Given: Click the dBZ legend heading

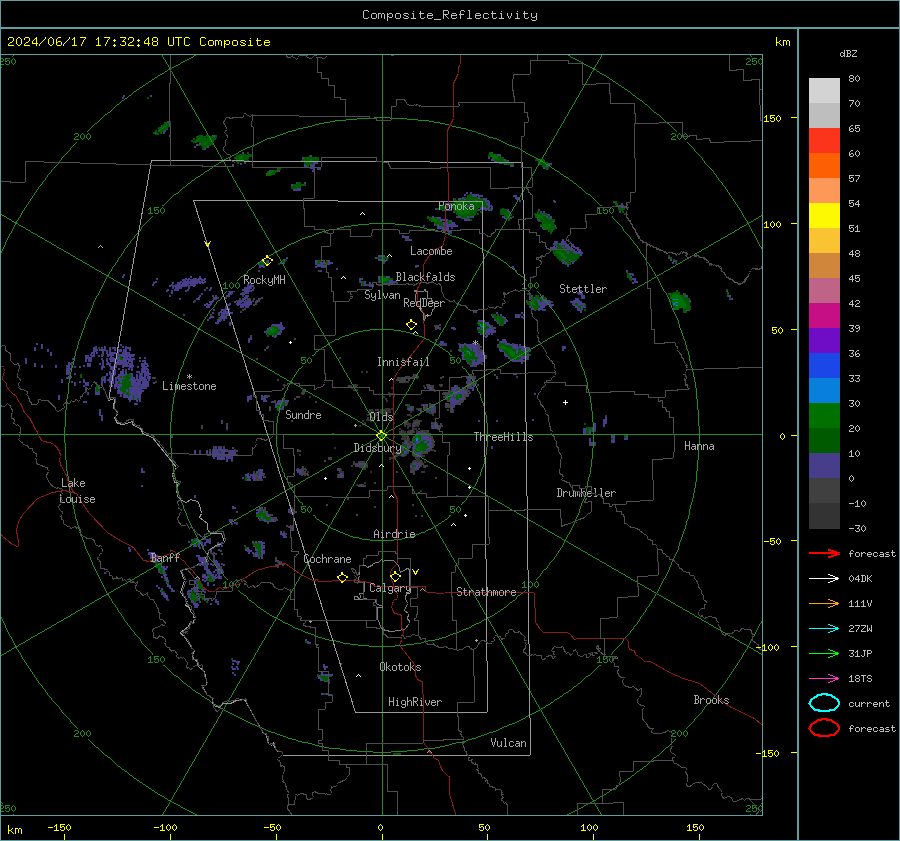Looking at the screenshot, I should [x=848, y=53].
